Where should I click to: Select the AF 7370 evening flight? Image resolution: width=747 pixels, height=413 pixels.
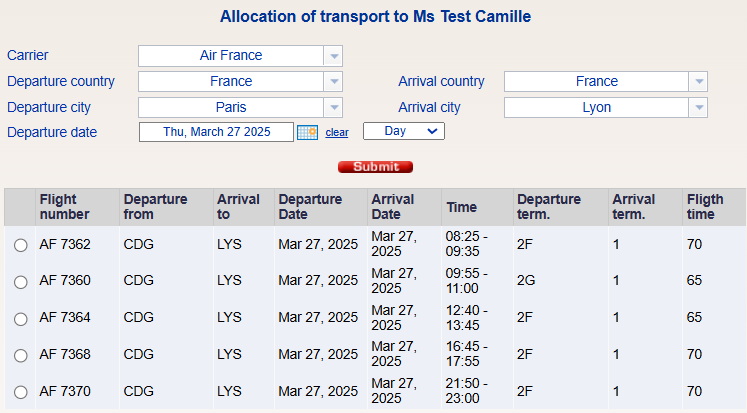pyautogui.click(x=21, y=391)
